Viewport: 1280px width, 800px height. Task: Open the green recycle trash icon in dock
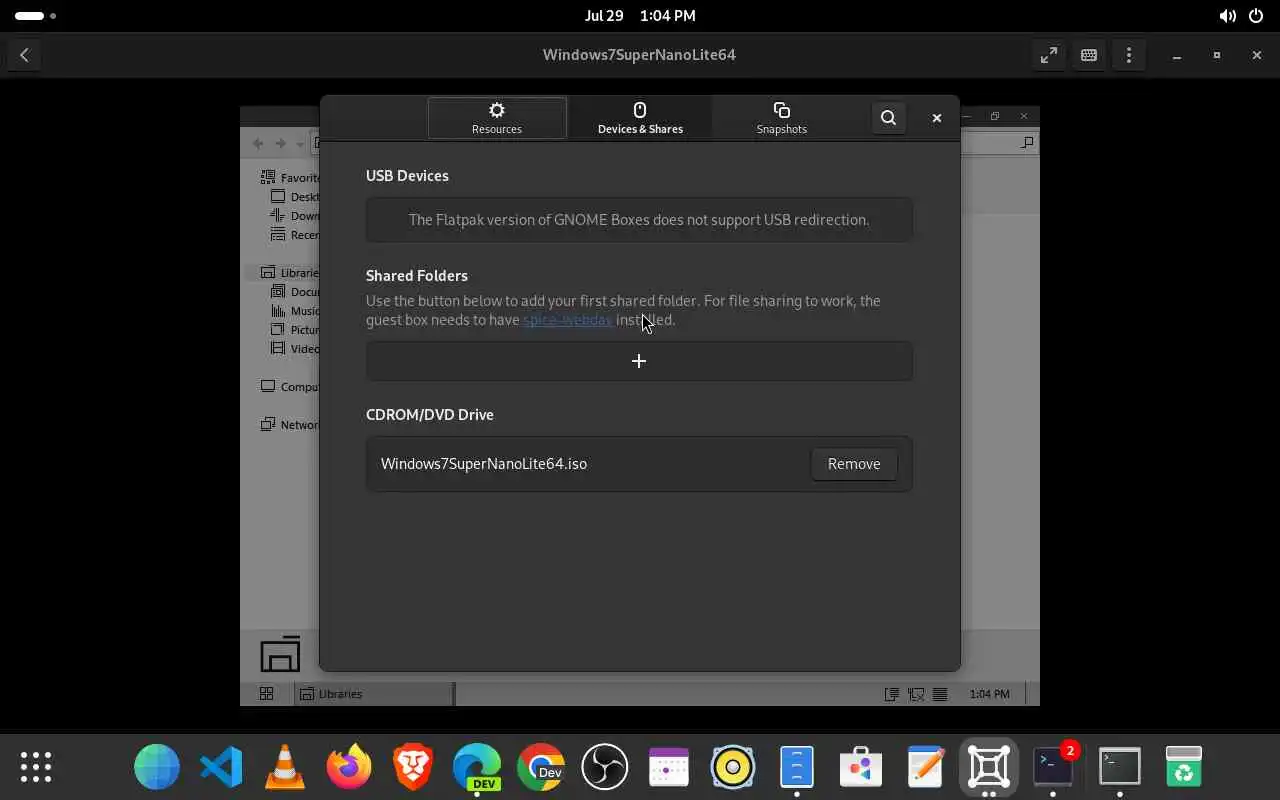1184,767
